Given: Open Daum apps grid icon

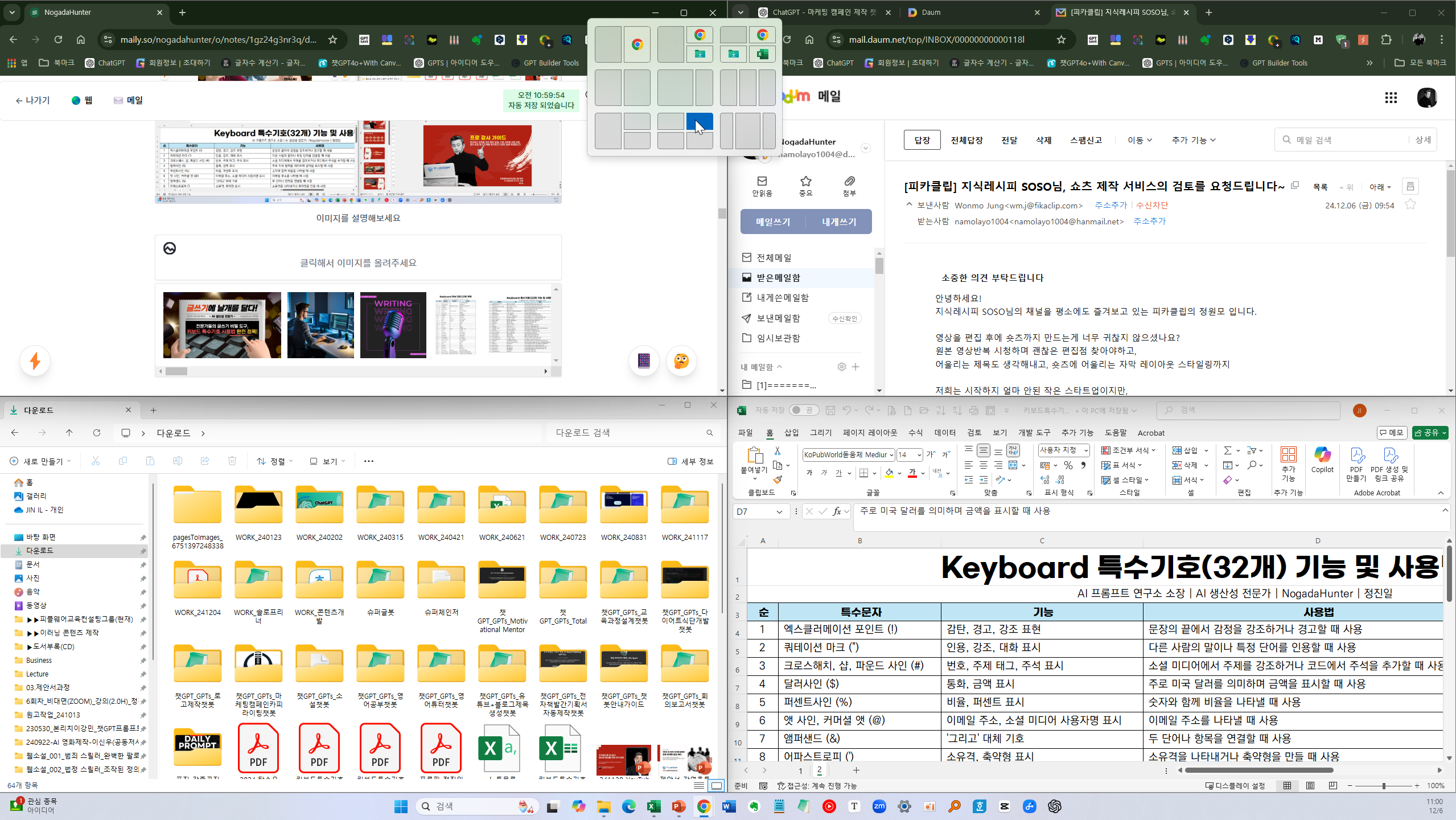Looking at the screenshot, I should coord(1391,98).
